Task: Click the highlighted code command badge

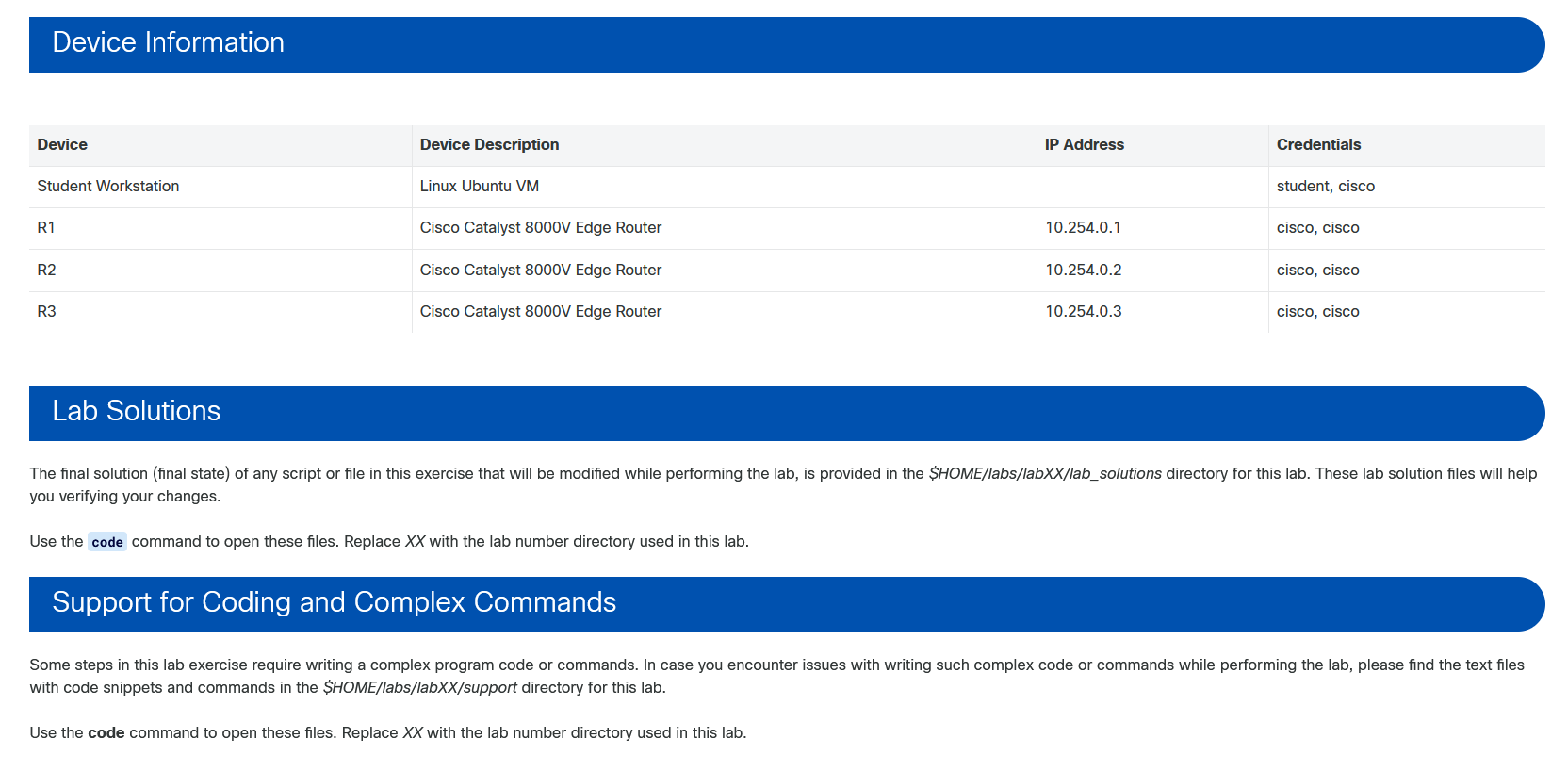Action: tap(107, 542)
